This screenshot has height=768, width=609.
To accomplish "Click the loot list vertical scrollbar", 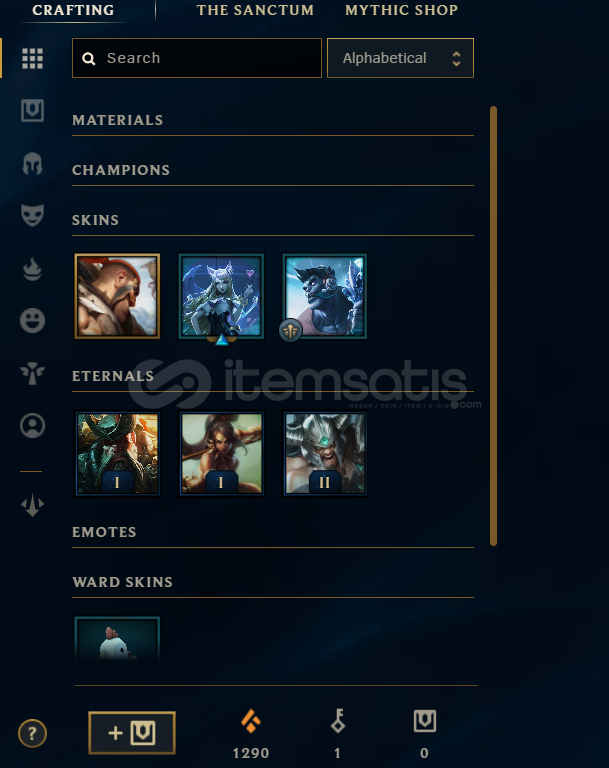I will tap(493, 326).
